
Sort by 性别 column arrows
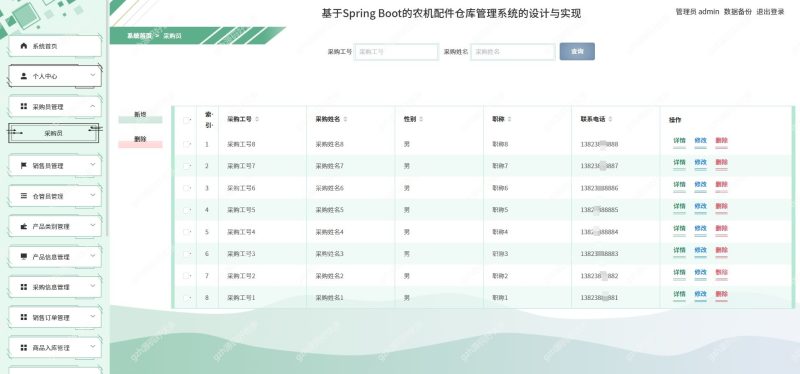(421, 119)
